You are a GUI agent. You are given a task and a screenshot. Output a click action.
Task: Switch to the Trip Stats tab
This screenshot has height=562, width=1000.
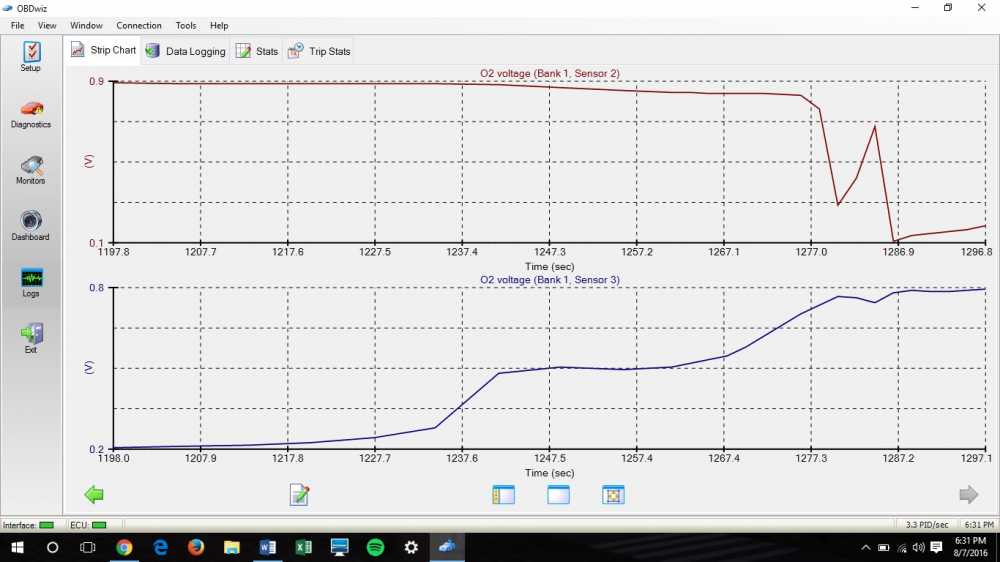pos(319,51)
